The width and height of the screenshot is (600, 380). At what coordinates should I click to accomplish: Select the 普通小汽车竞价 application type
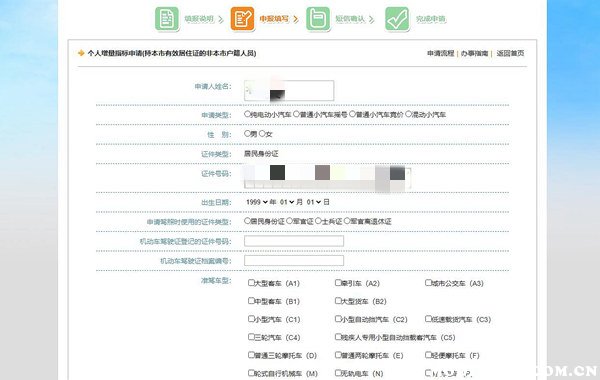pos(352,114)
